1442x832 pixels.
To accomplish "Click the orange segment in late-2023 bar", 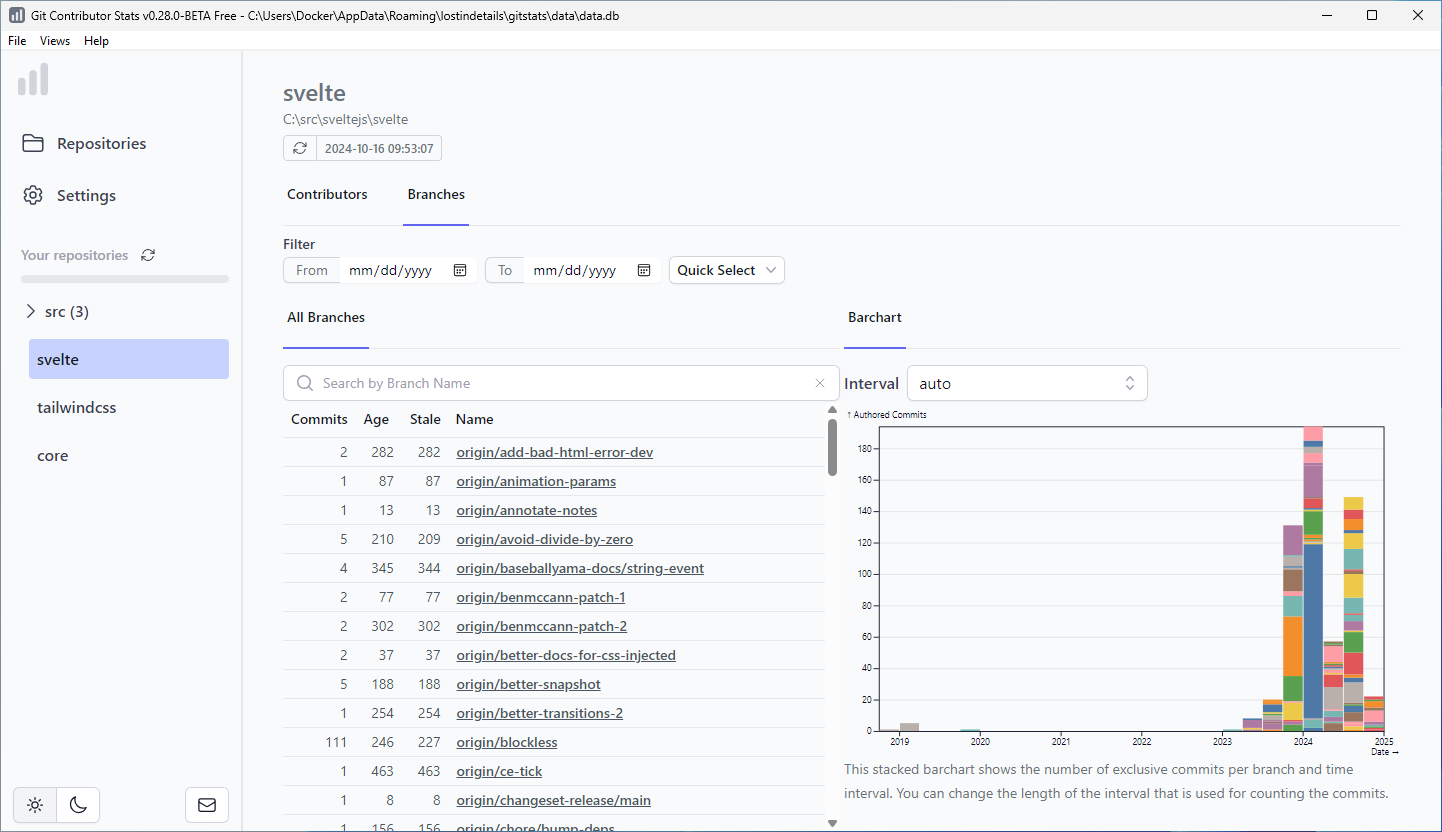I will tap(1293, 646).
